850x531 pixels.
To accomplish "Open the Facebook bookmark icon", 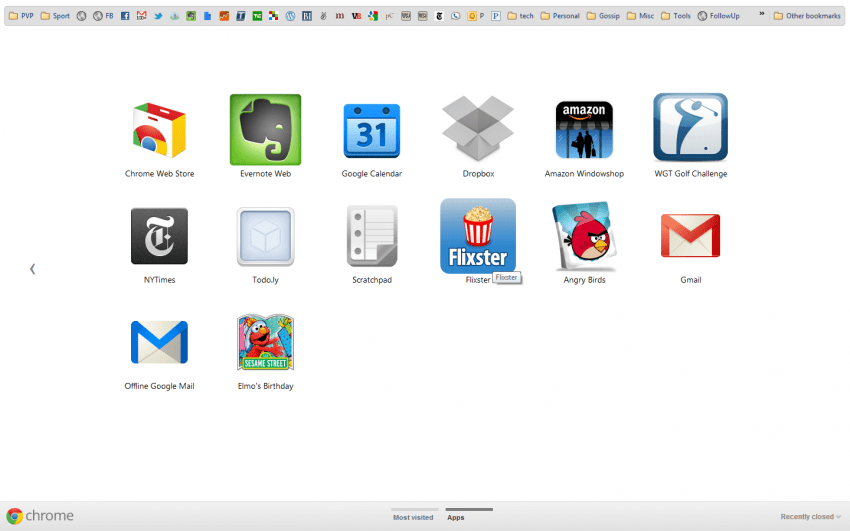I will click(125, 16).
